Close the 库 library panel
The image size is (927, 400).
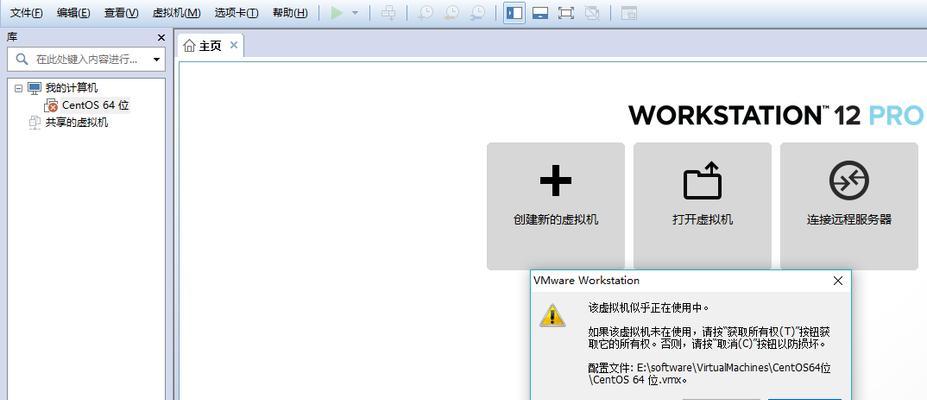[x=161, y=37]
